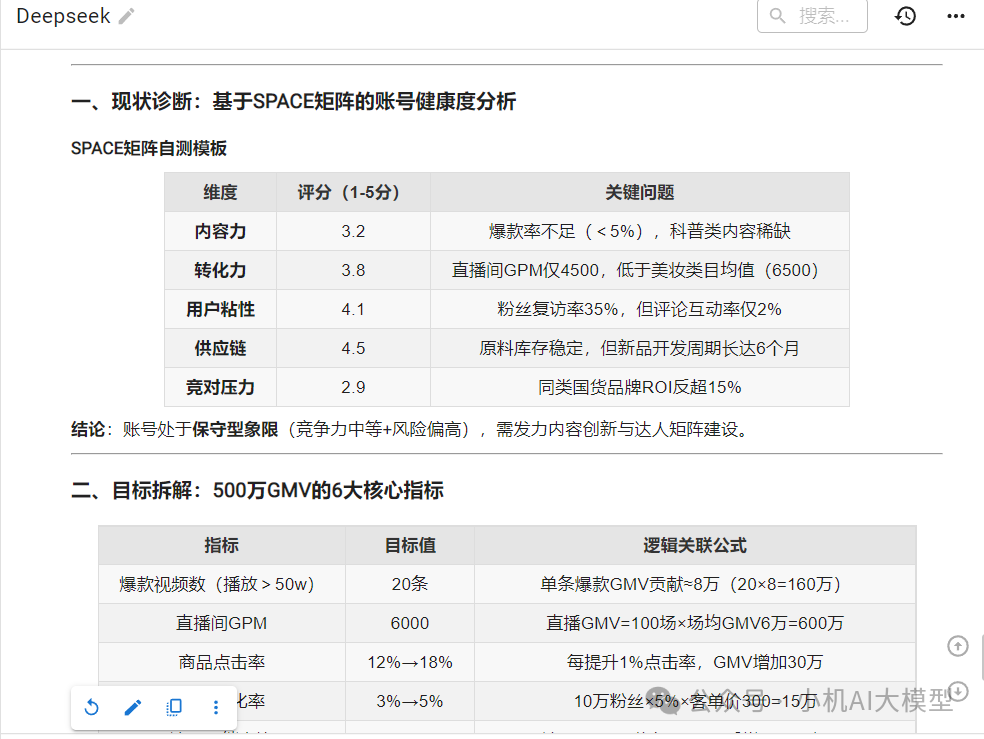Click the bold text 保守型象限
Image resolution: width=984 pixels, height=739 pixels.
click(235, 430)
